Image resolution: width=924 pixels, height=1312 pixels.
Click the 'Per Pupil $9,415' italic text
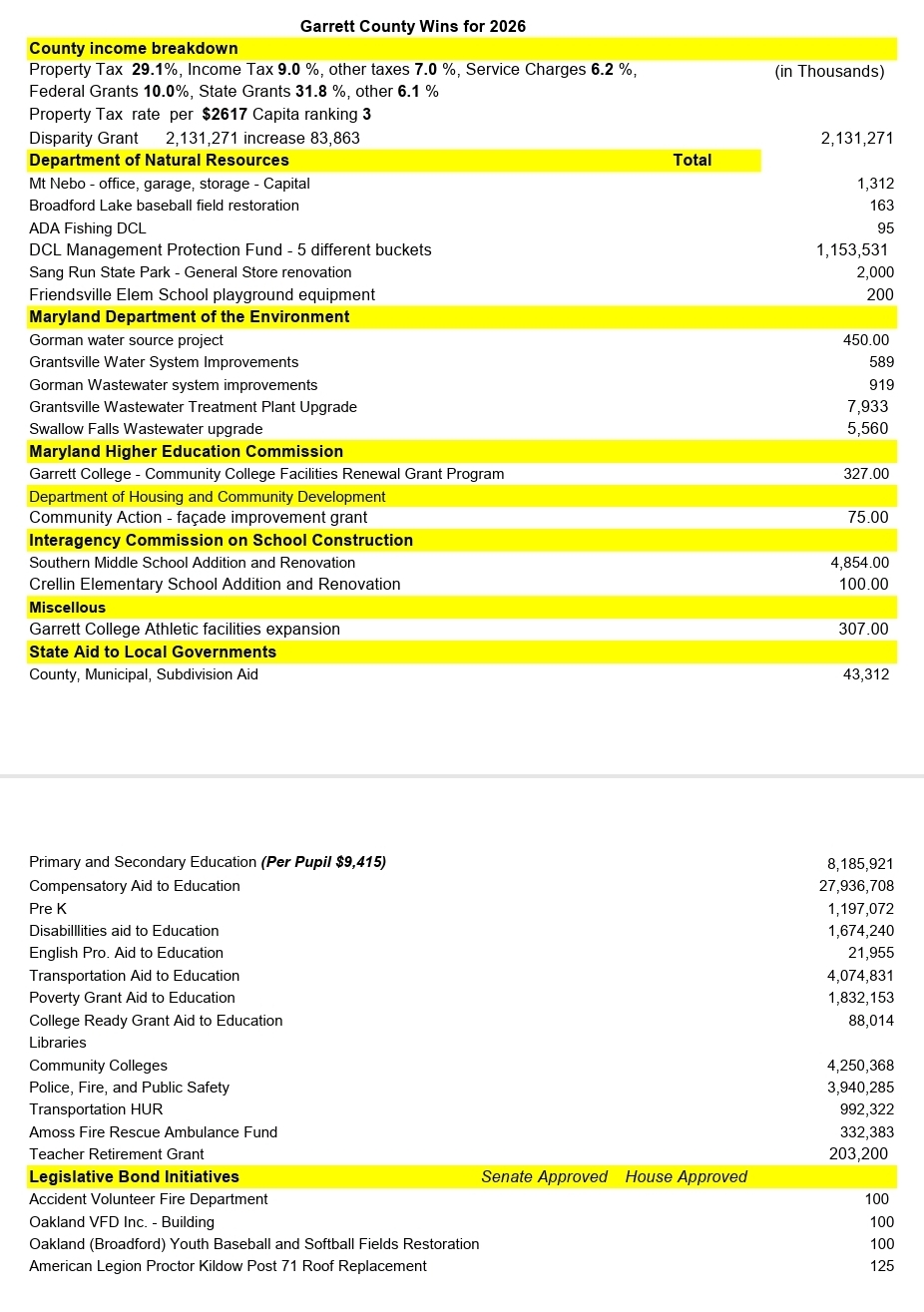323,862
